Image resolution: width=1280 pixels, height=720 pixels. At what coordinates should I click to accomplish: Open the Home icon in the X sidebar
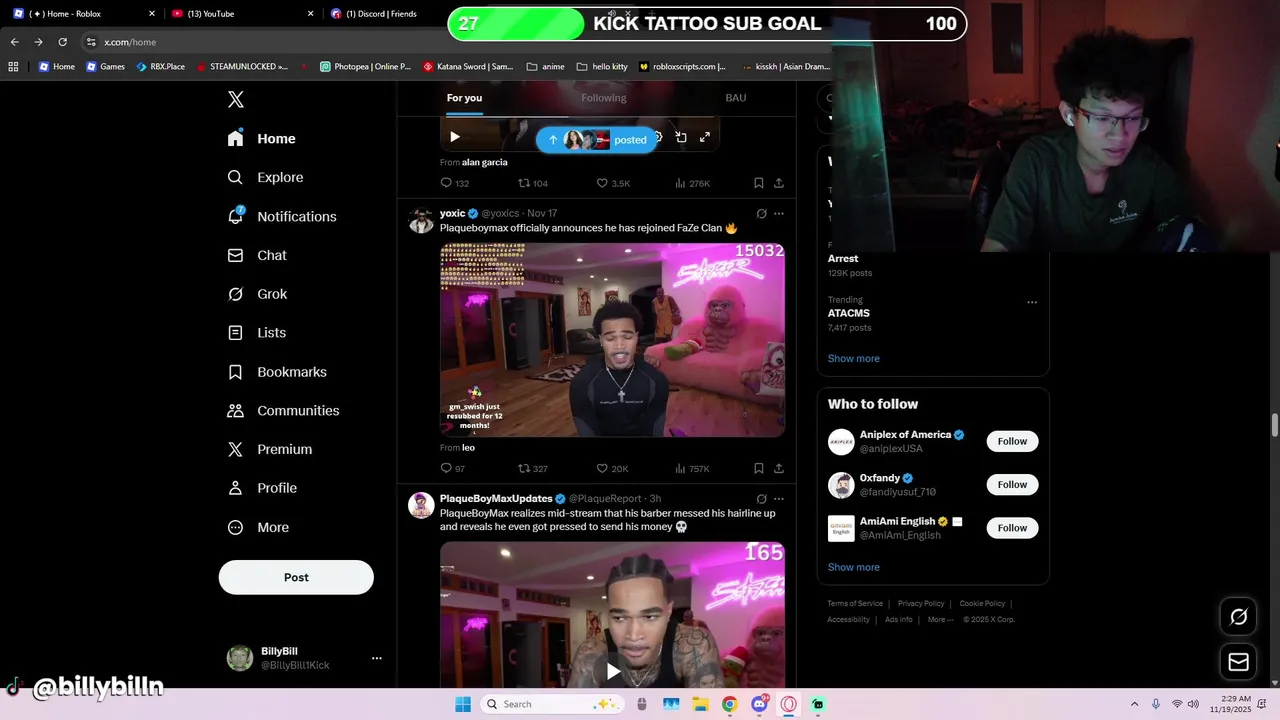pyautogui.click(x=235, y=139)
